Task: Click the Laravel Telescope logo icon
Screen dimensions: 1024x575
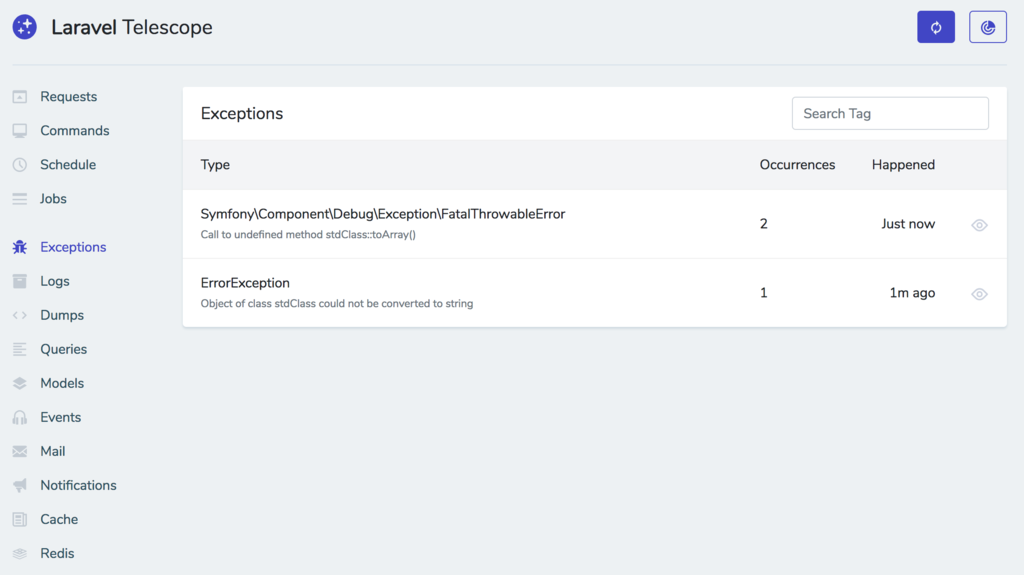Action: 25,27
